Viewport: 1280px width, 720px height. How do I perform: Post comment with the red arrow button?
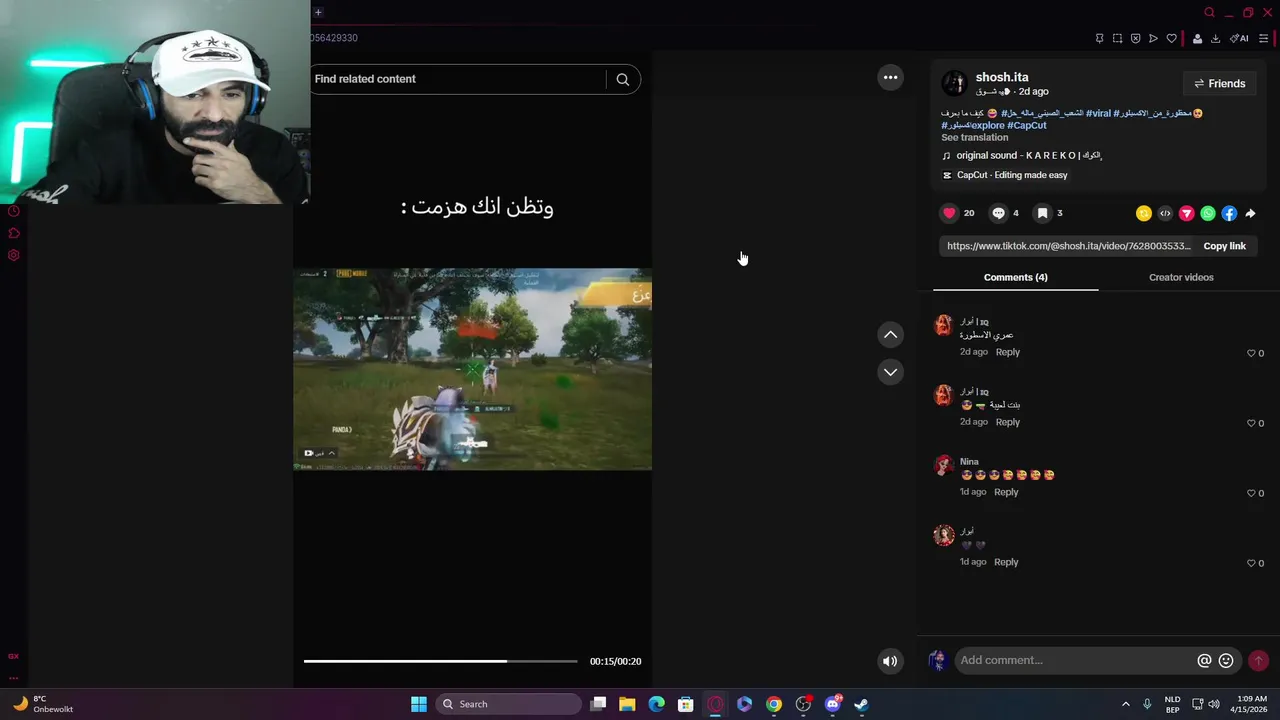tap(1258, 660)
